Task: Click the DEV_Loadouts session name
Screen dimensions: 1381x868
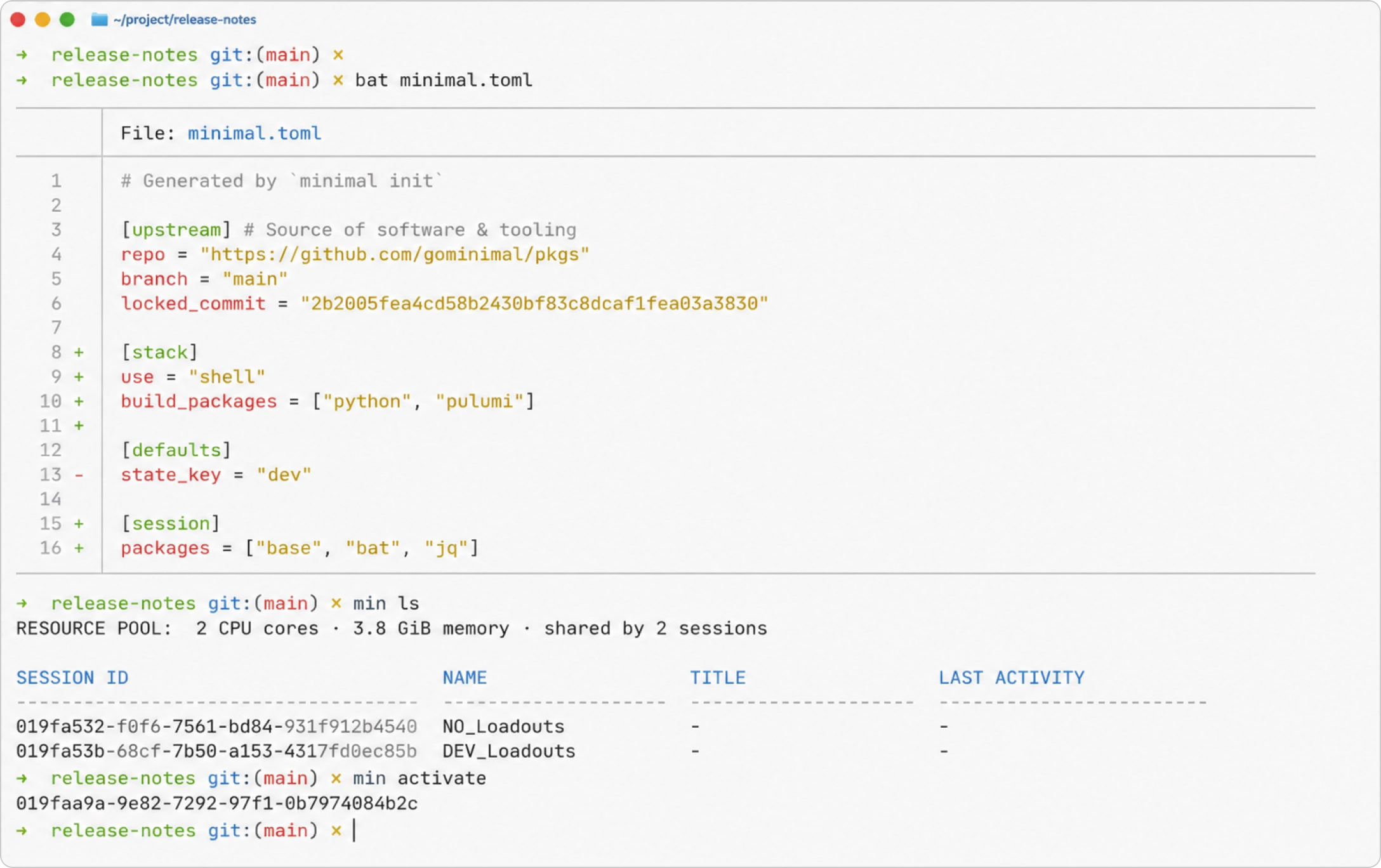Action: pos(509,751)
